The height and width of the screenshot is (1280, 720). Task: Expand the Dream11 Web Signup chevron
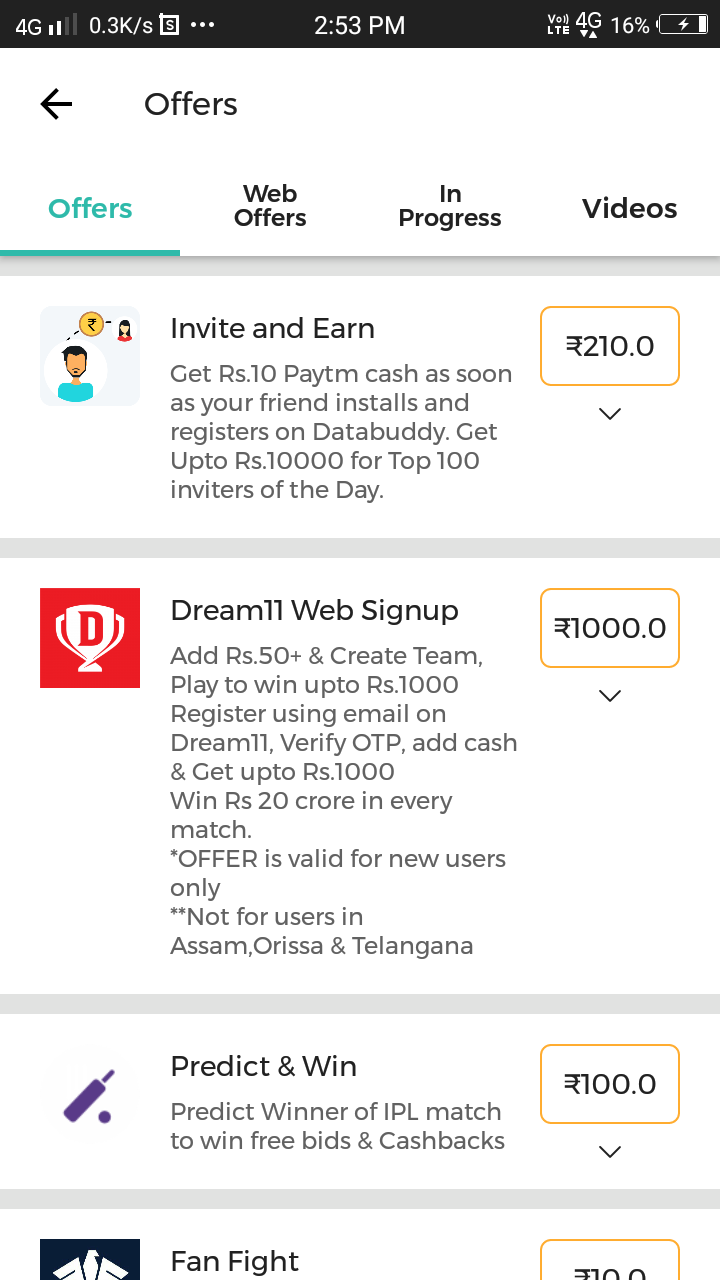point(610,695)
